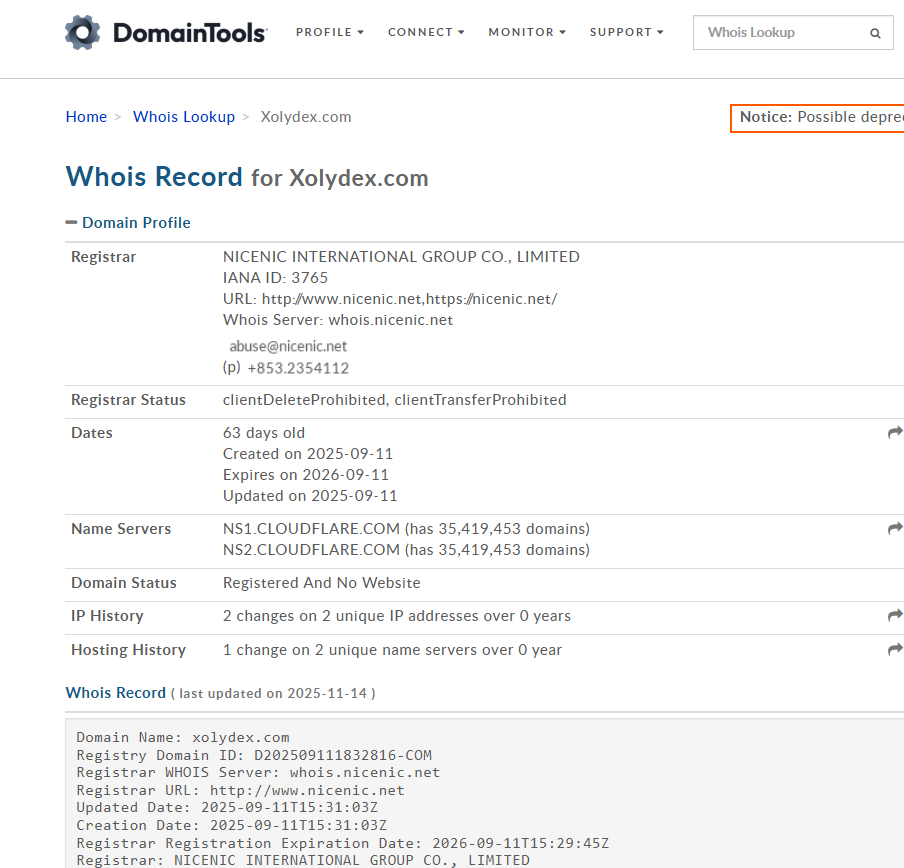Screen dimensions: 904x868
Task: Click the IP History arrow icon
Action: tap(894, 616)
